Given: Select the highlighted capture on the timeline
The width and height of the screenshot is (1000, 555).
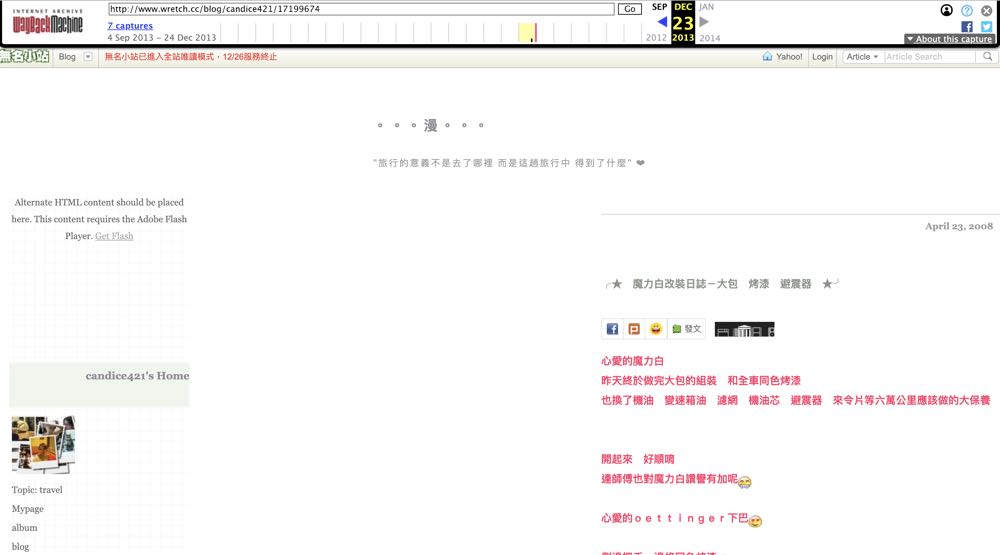Looking at the screenshot, I should click(x=535, y=33).
